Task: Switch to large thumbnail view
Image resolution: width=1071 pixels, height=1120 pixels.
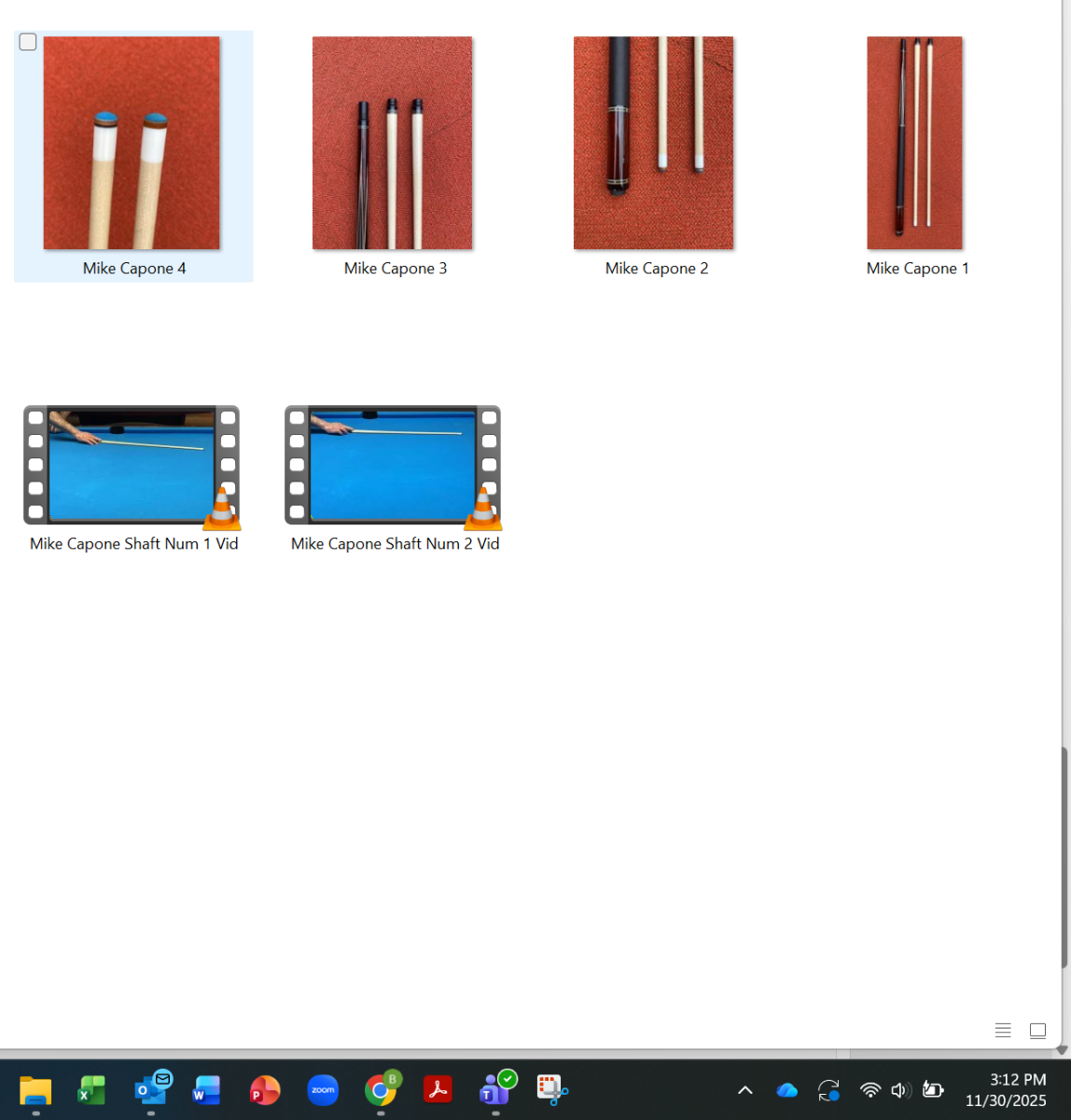Action: point(1037,1030)
